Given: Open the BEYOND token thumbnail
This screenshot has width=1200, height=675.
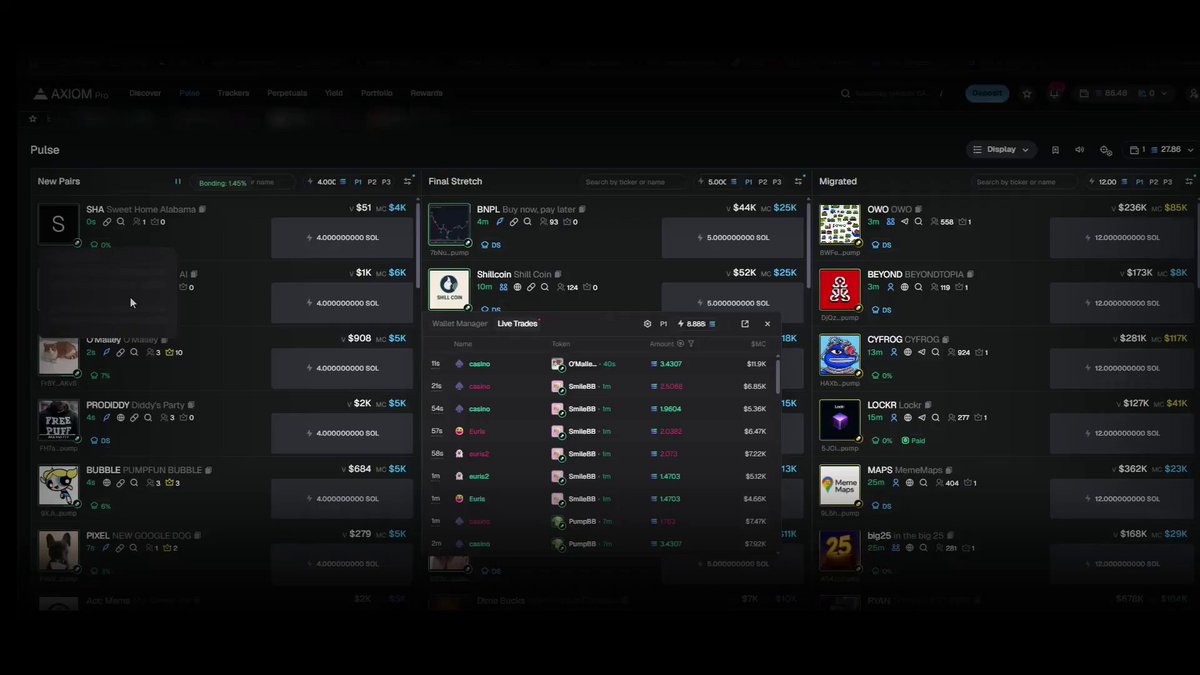Looking at the screenshot, I should point(840,290).
